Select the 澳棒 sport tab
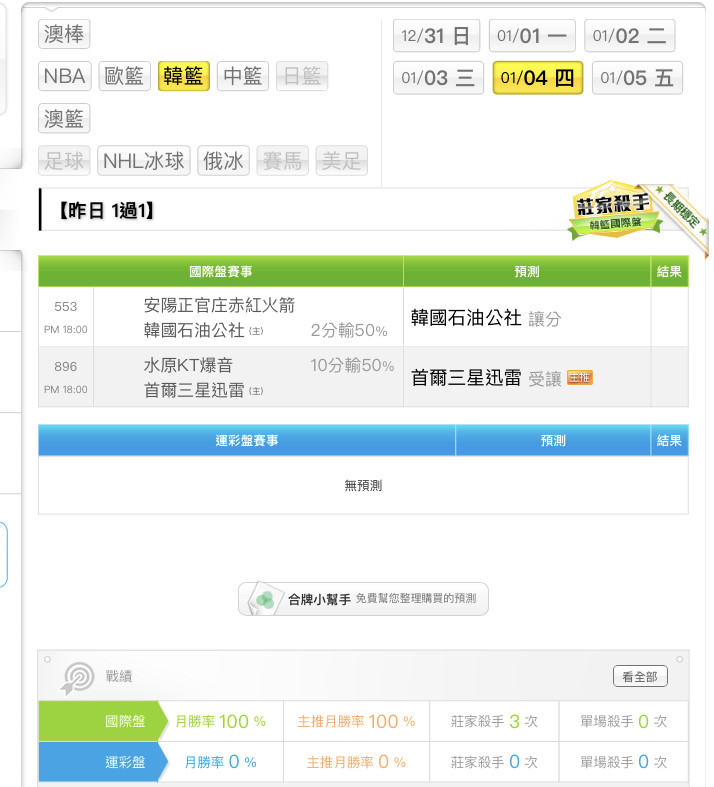This screenshot has width=714, height=787. (x=64, y=34)
